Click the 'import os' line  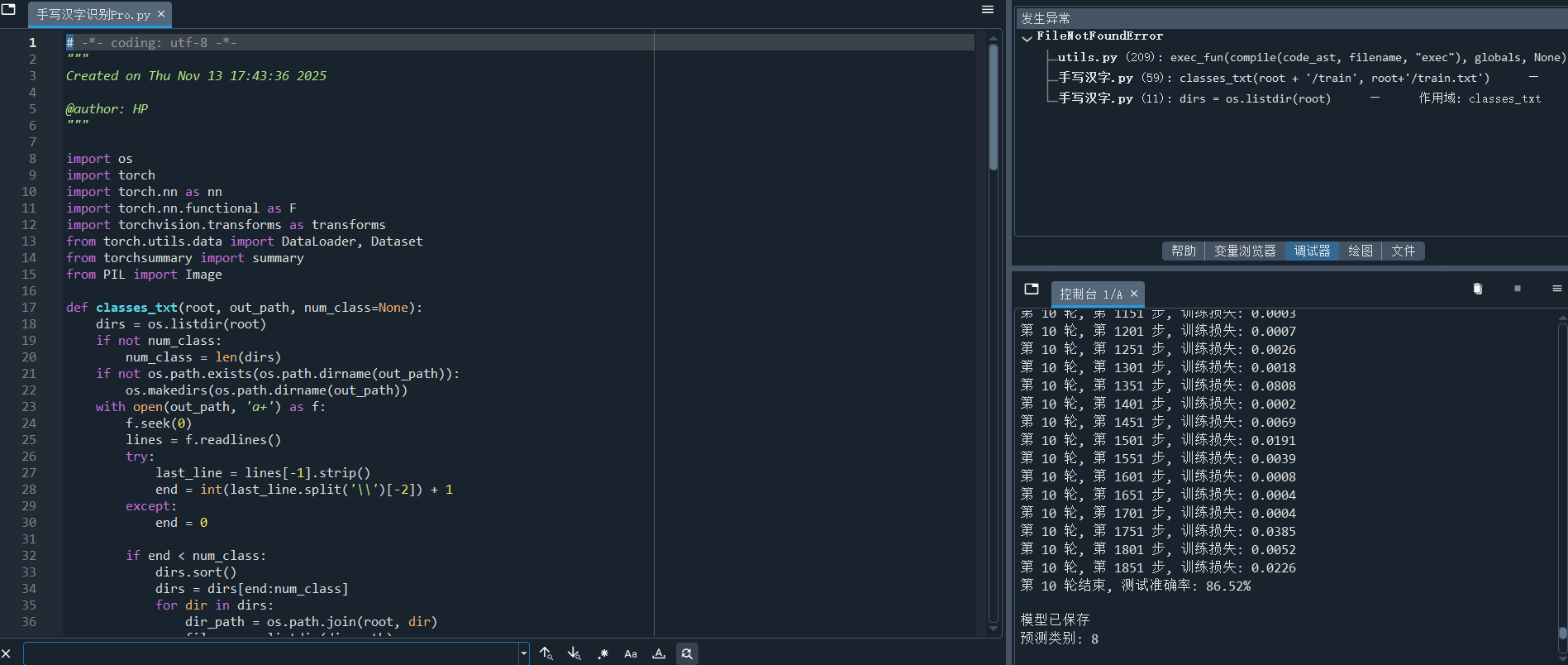coord(99,159)
